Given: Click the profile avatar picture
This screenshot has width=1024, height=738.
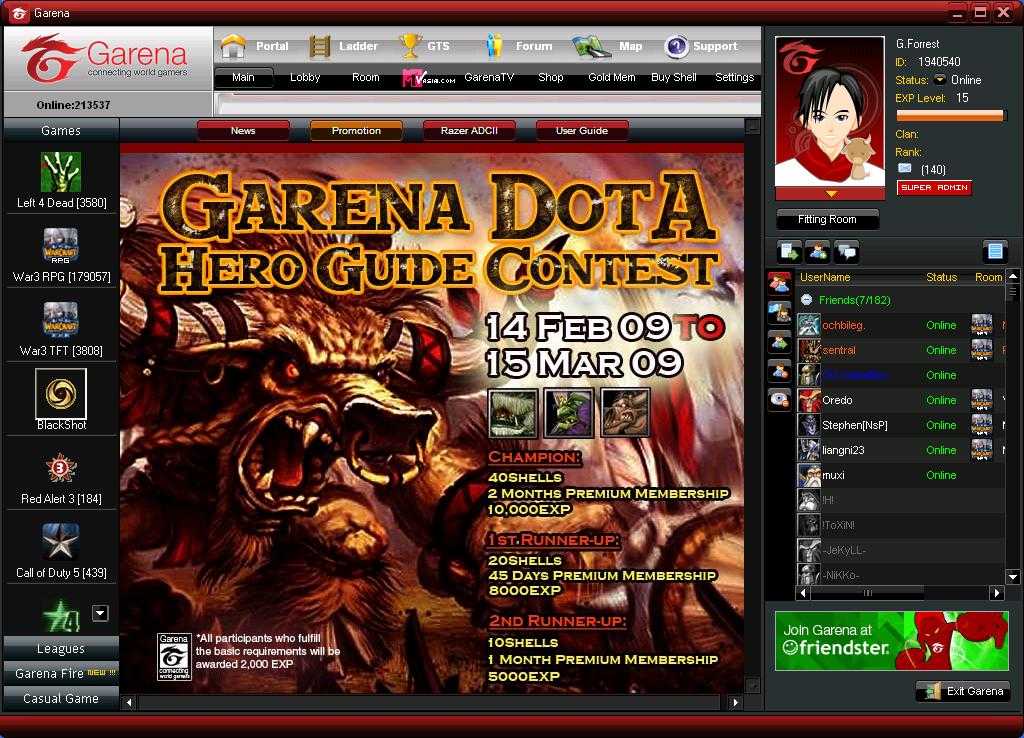Looking at the screenshot, I should [x=830, y=112].
